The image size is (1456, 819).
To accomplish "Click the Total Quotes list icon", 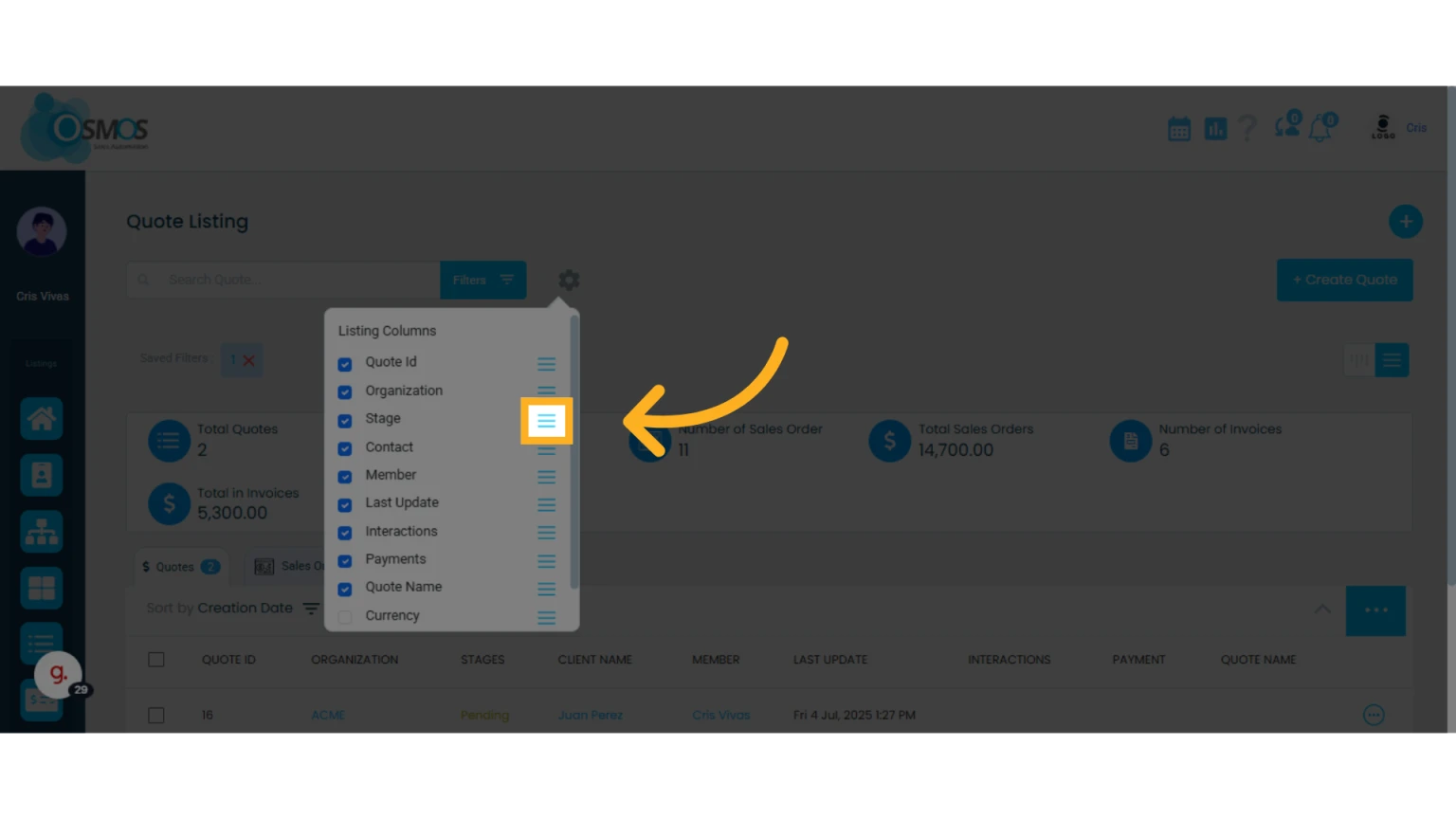I will (x=169, y=441).
